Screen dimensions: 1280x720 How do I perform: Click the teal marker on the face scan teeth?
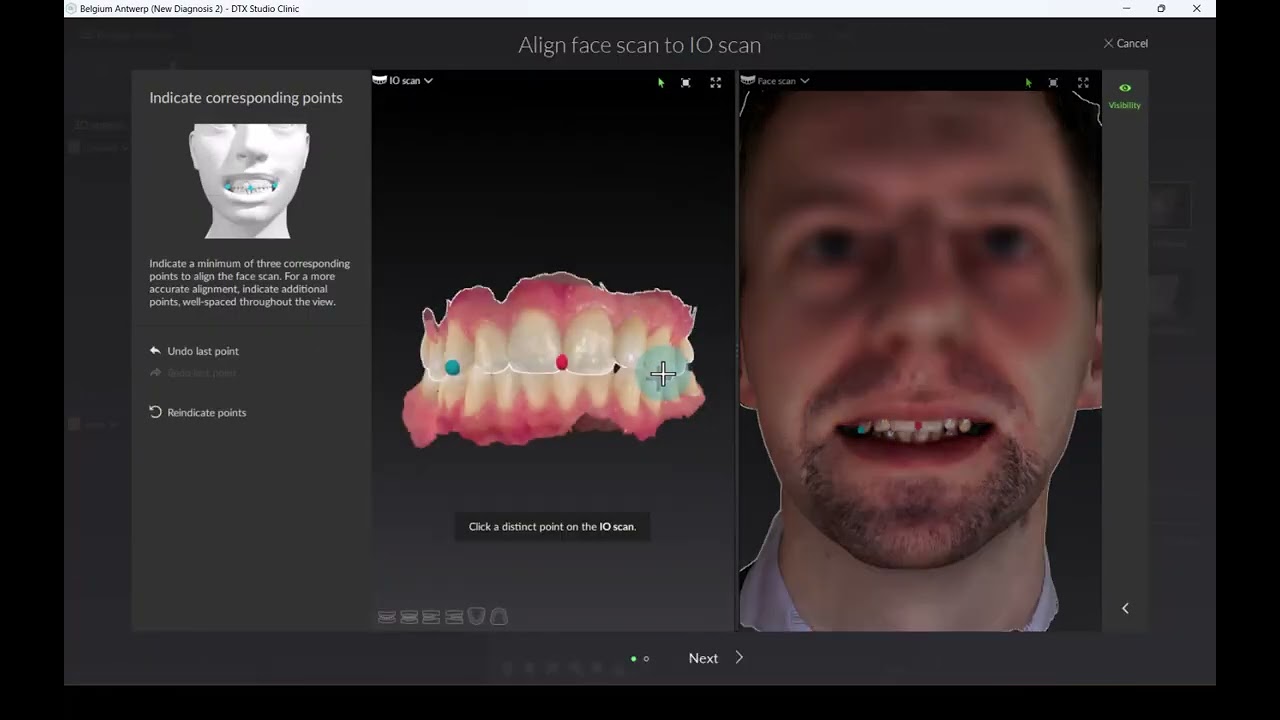863,428
